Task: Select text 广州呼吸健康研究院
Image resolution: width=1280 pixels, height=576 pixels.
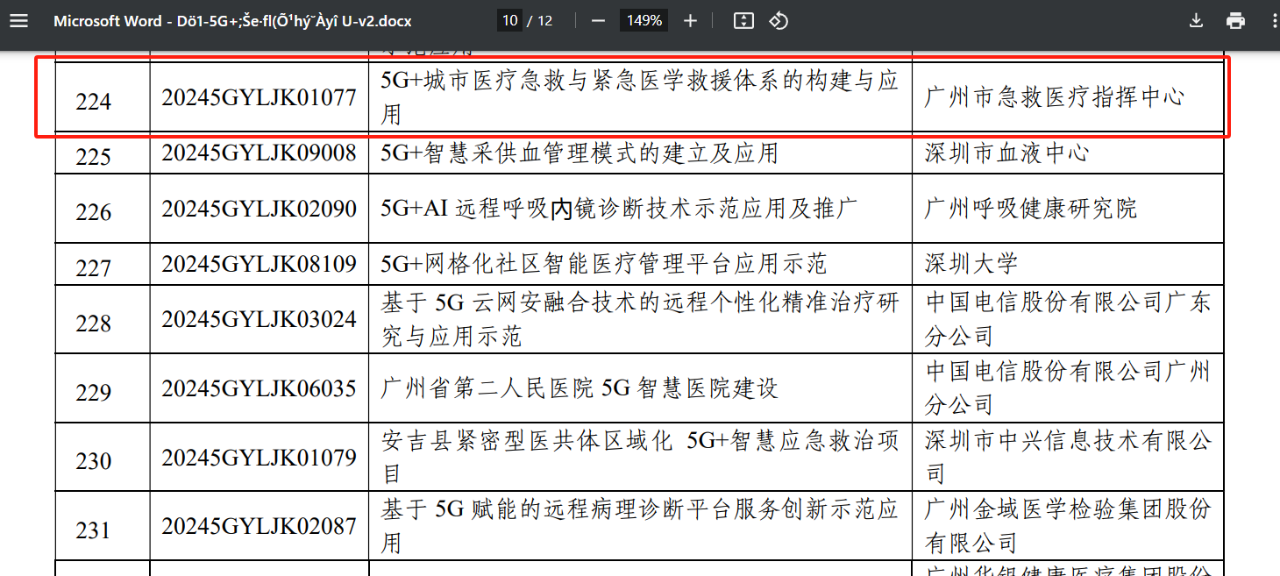Action: click(x=1031, y=209)
